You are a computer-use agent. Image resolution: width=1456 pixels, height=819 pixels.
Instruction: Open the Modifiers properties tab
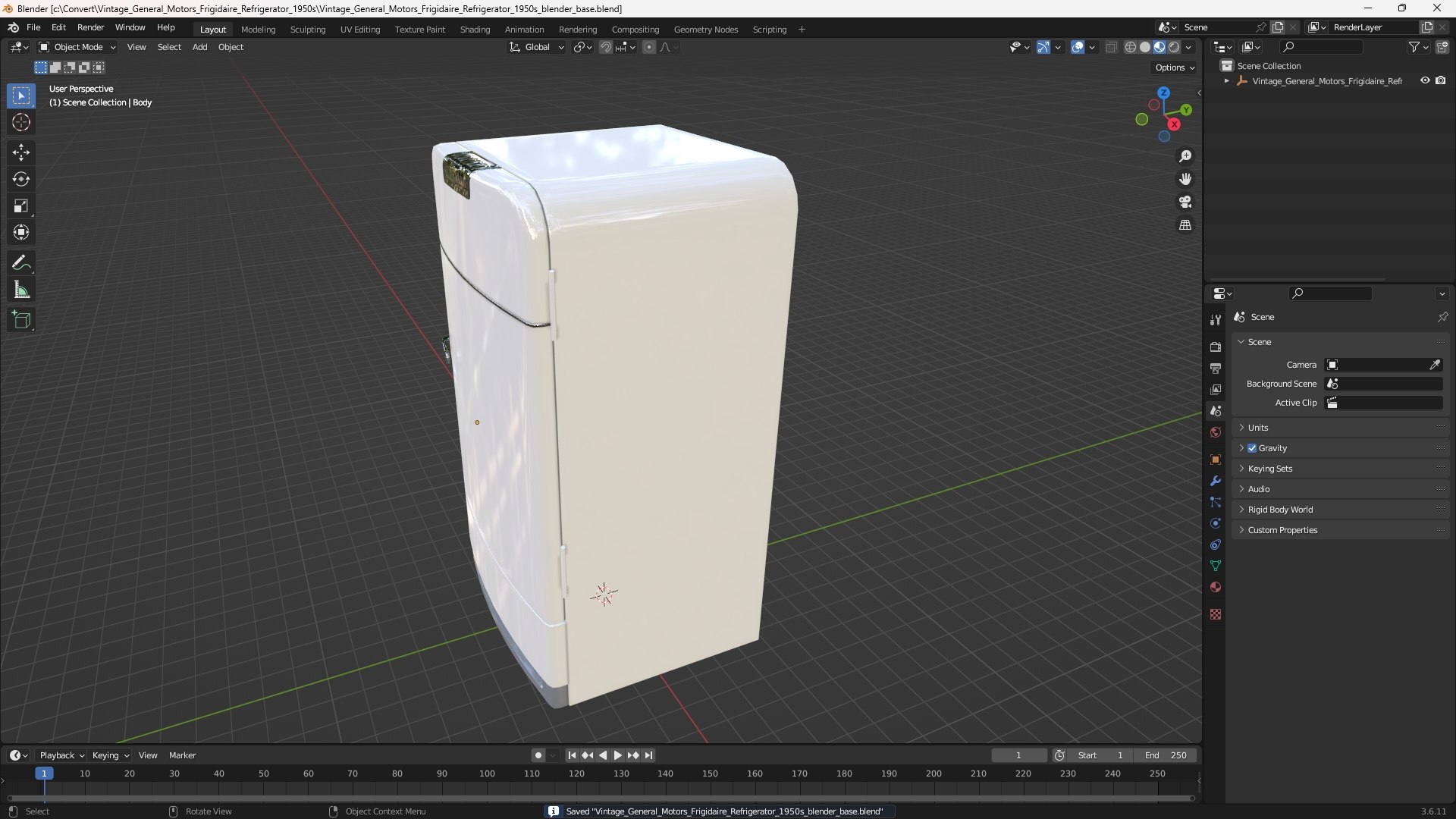pyautogui.click(x=1216, y=481)
